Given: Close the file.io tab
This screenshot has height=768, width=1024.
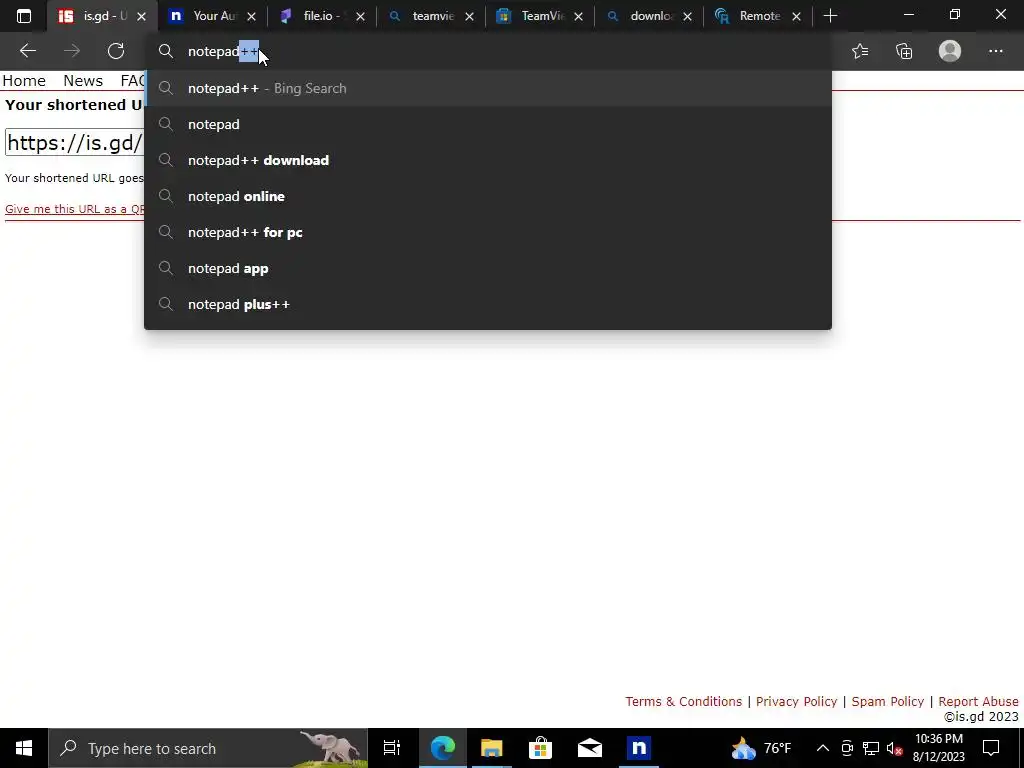Looking at the screenshot, I should tap(360, 16).
